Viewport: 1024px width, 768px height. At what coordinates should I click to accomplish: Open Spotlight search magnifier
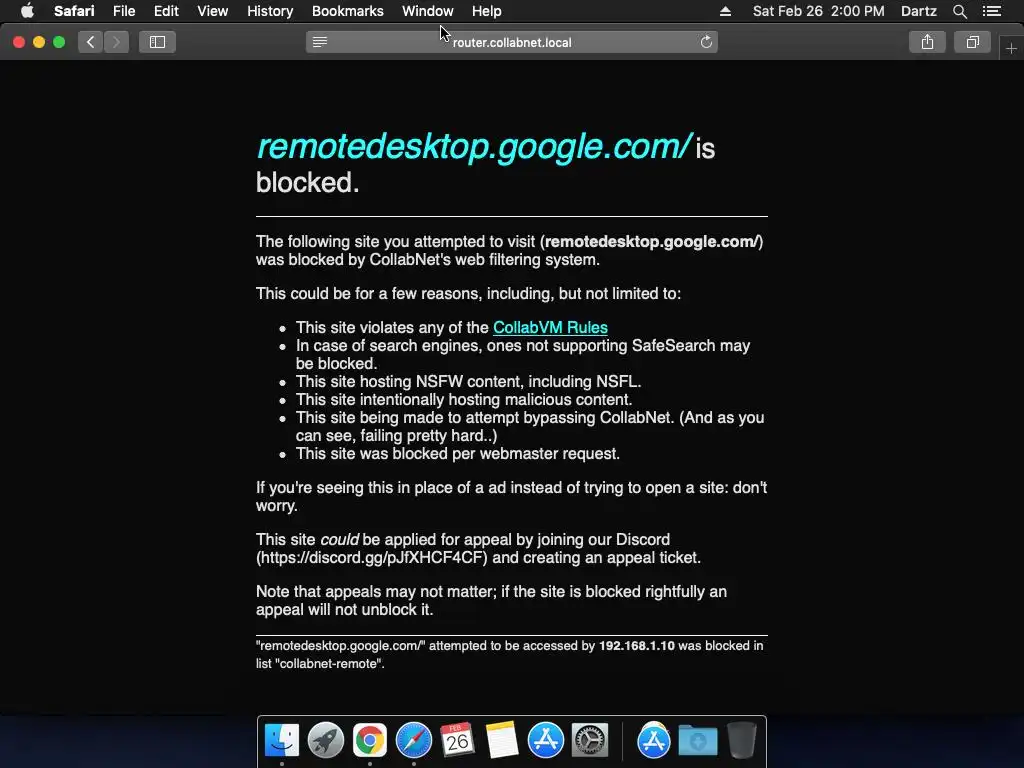959,11
